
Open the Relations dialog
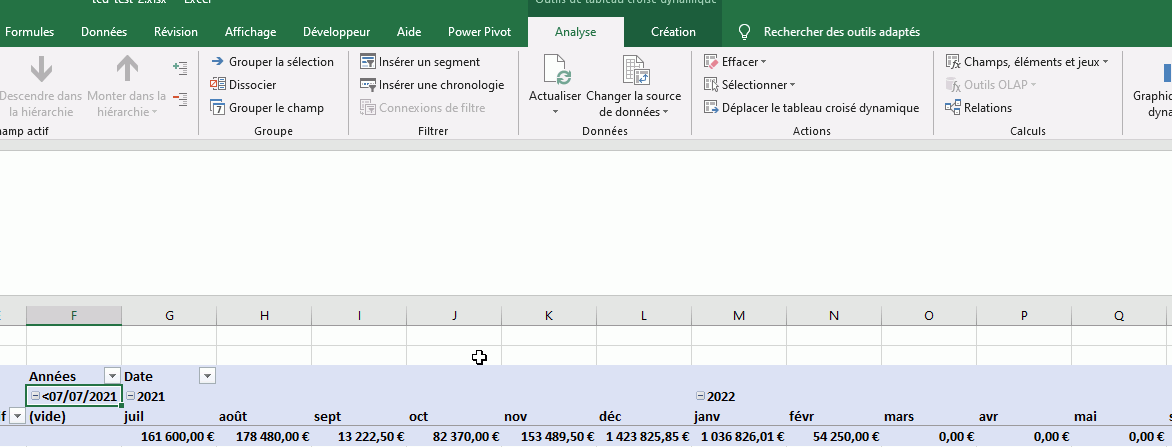click(x=987, y=108)
